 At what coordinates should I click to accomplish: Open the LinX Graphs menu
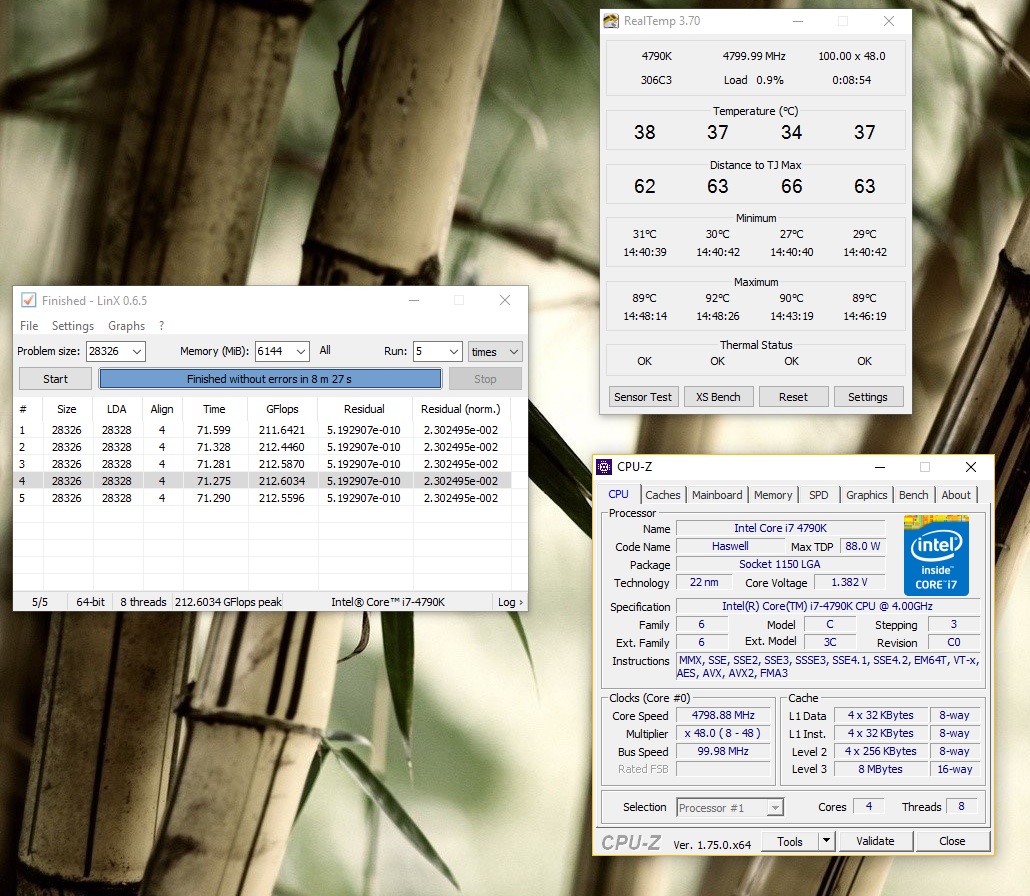pos(126,326)
